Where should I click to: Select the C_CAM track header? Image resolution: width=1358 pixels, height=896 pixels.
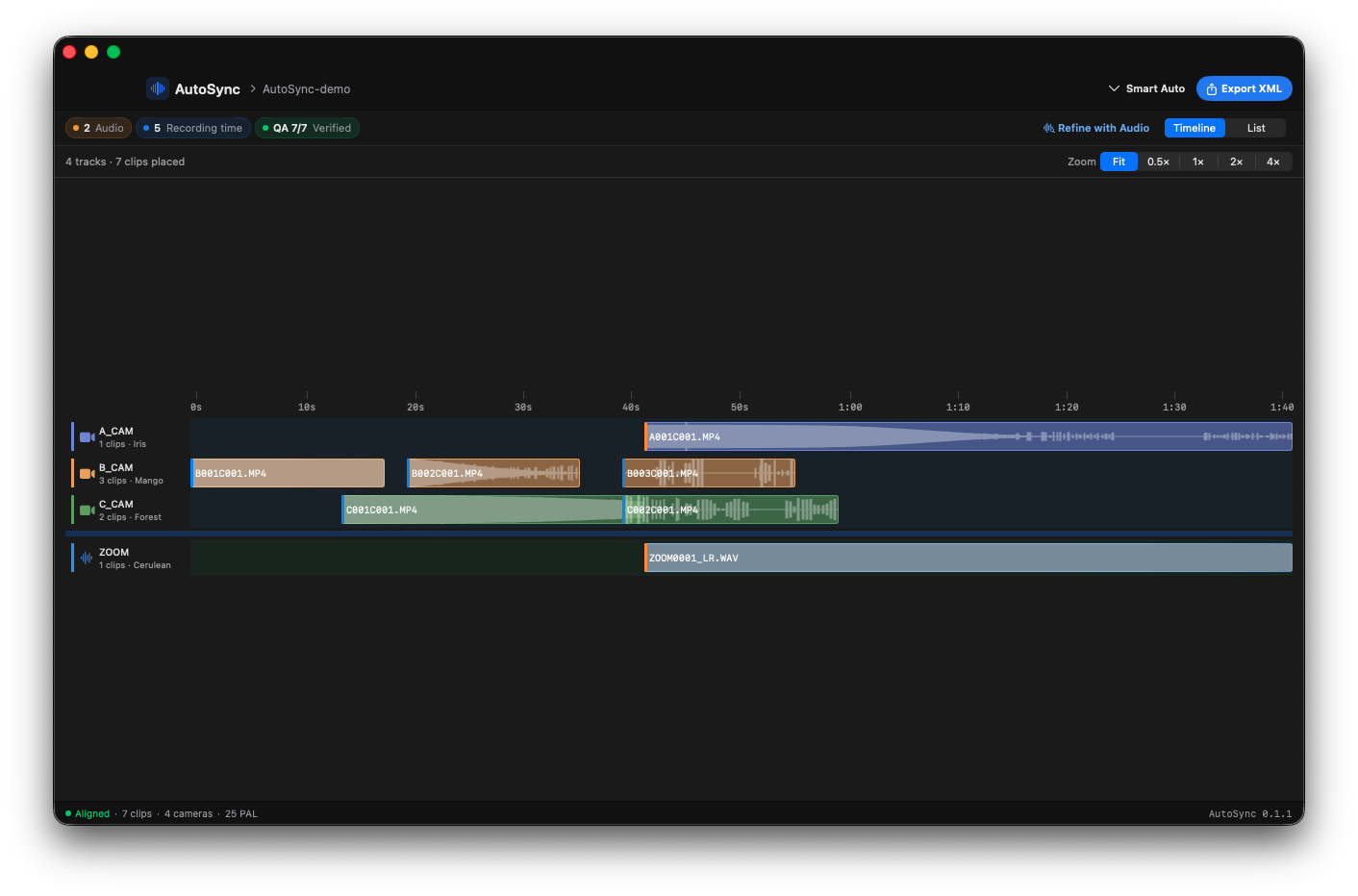(x=128, y=510)
